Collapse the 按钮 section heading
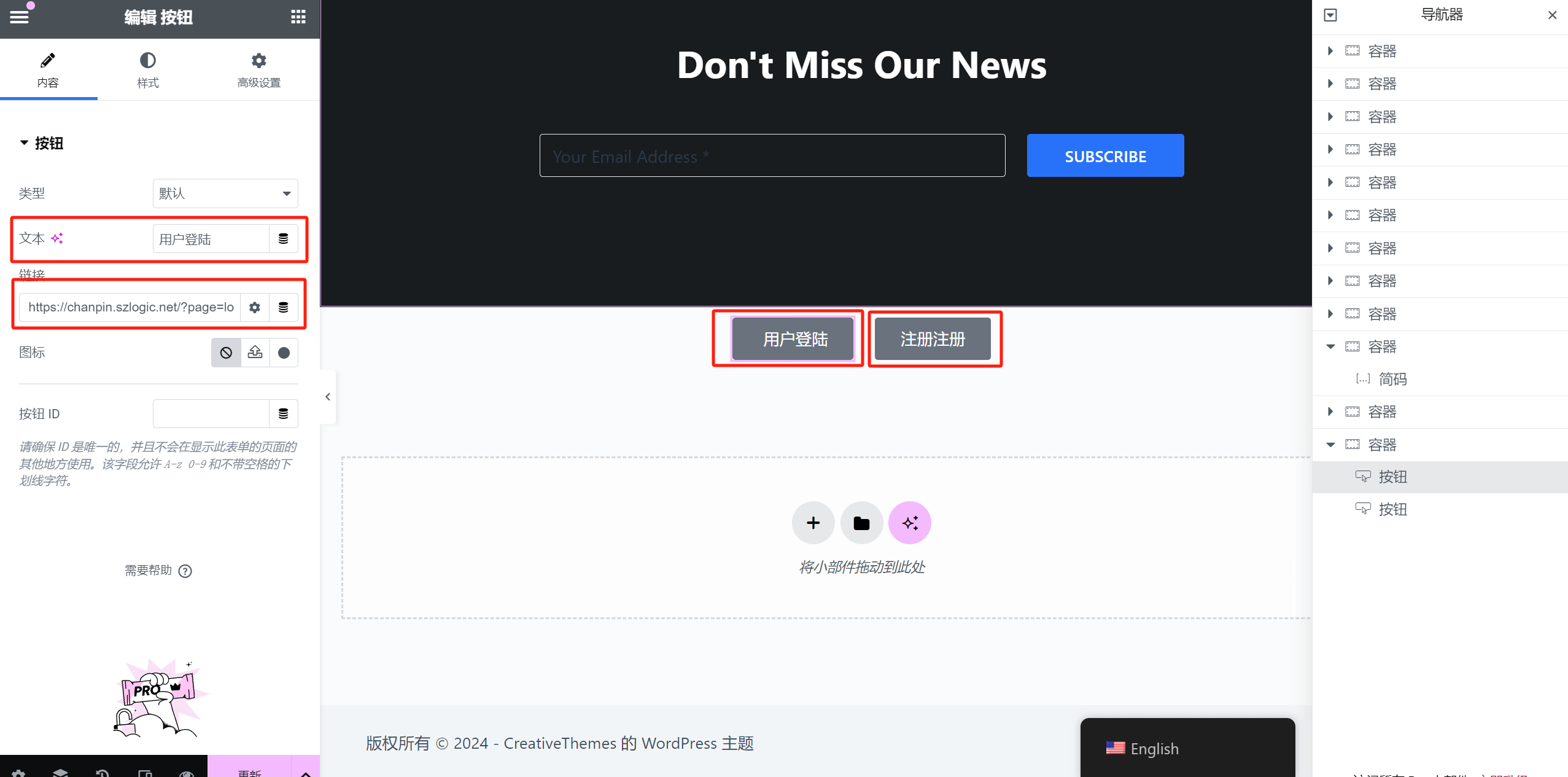Screen dimensions: 1568x777 42,143
